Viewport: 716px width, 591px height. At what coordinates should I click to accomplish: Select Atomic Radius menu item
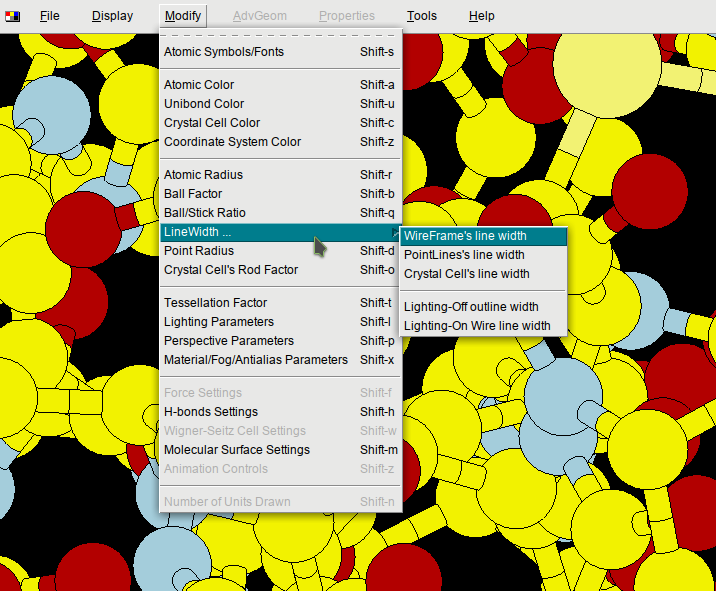(280, 175)
